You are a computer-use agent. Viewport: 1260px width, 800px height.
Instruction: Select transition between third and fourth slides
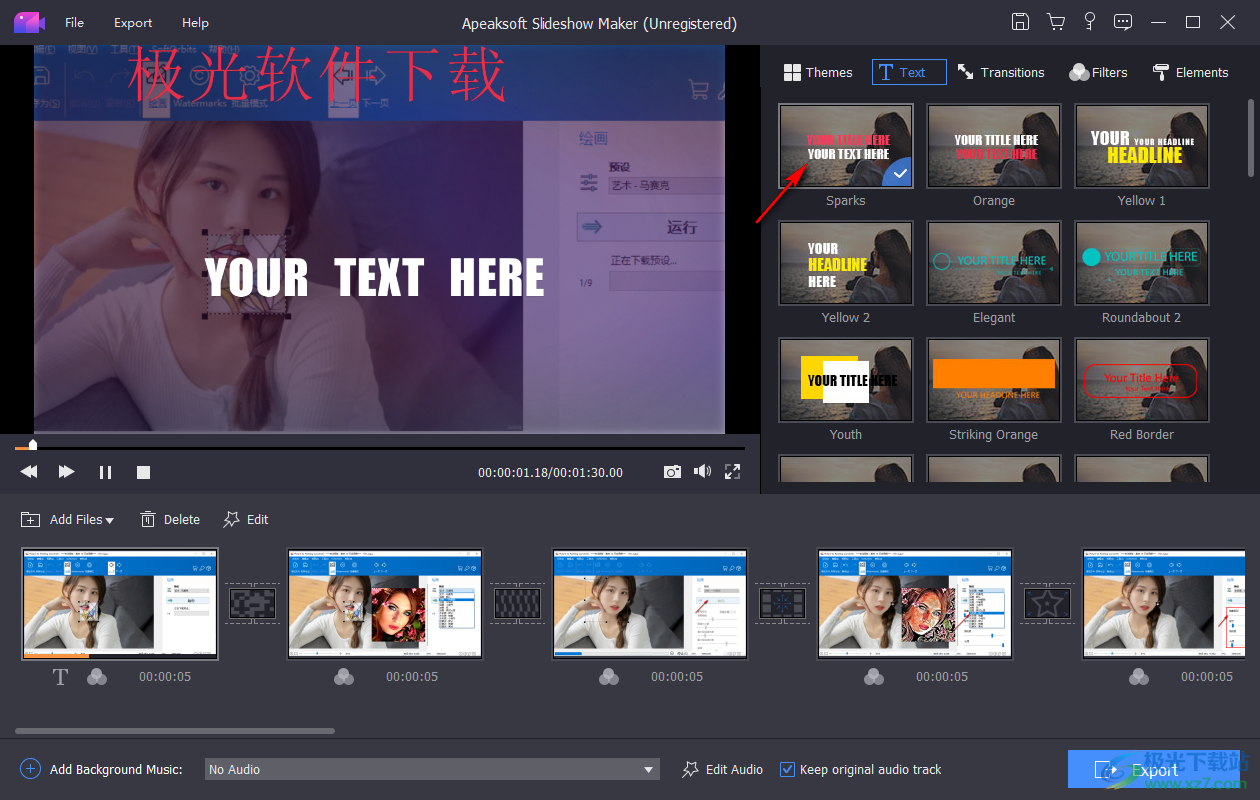(782, 603)
